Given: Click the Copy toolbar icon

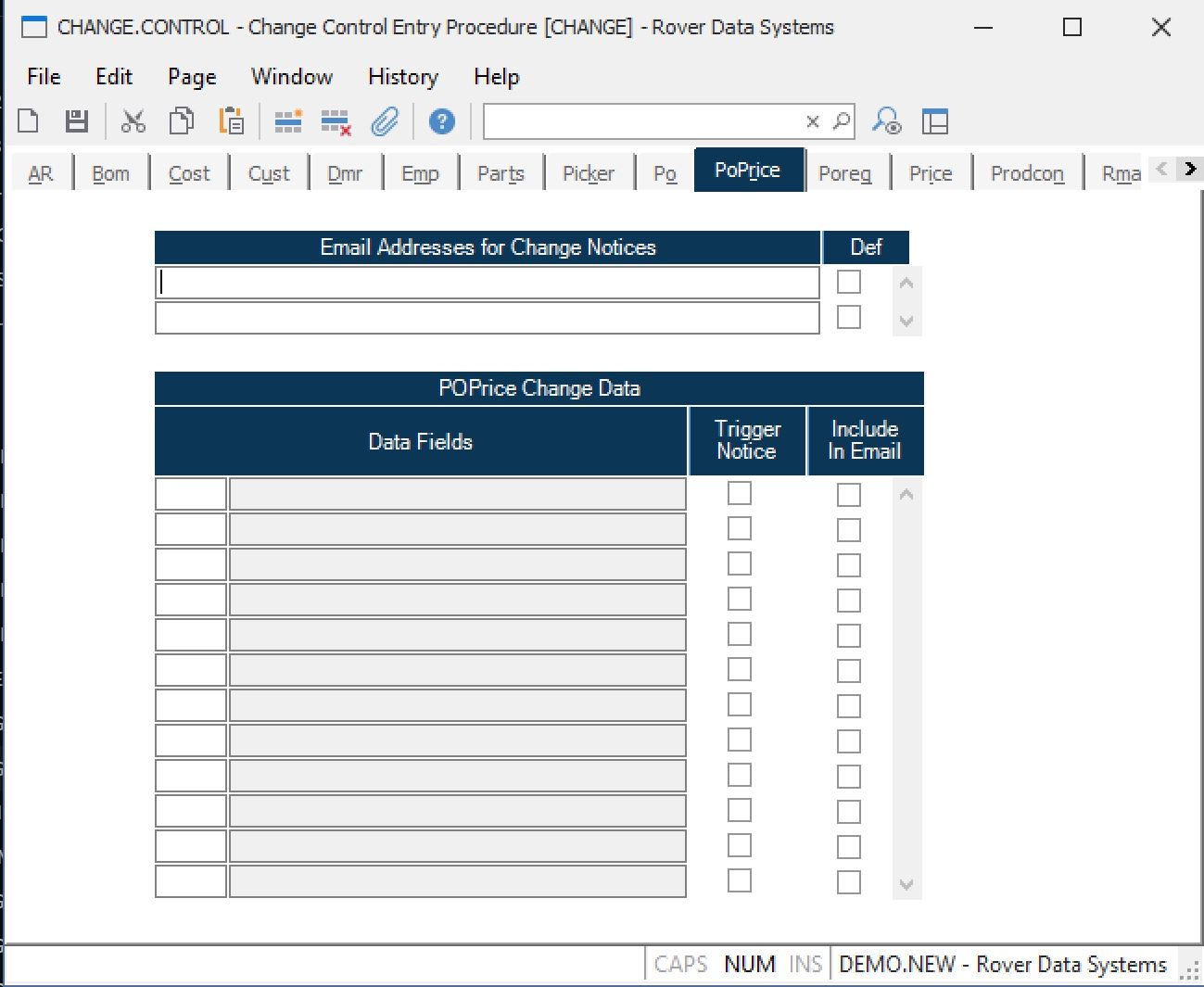Looking at the screenshot, I should [x=182, y=121].
